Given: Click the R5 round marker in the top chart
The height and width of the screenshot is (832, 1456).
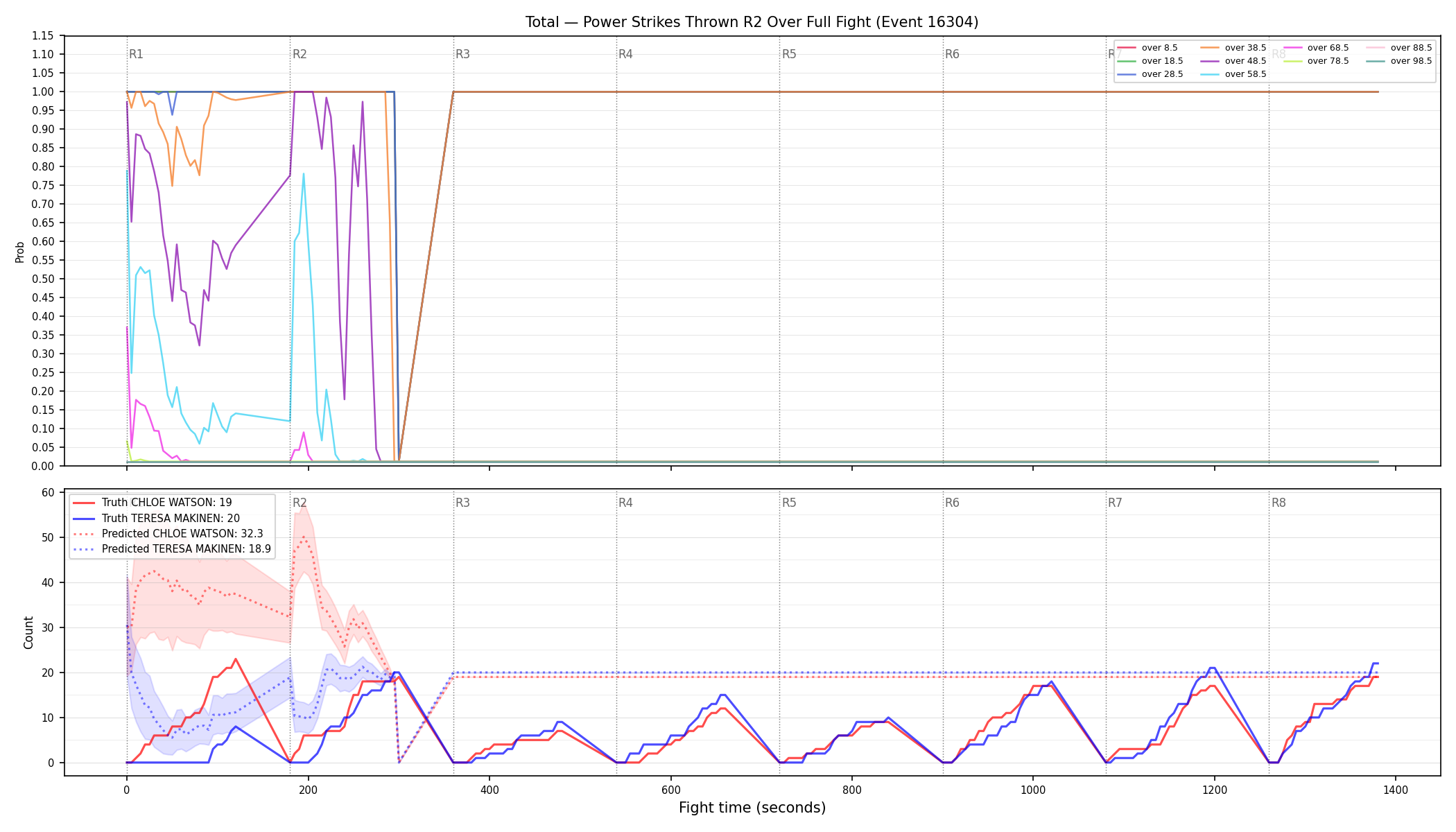Looking at the screenshot, I should pos(789,54).
